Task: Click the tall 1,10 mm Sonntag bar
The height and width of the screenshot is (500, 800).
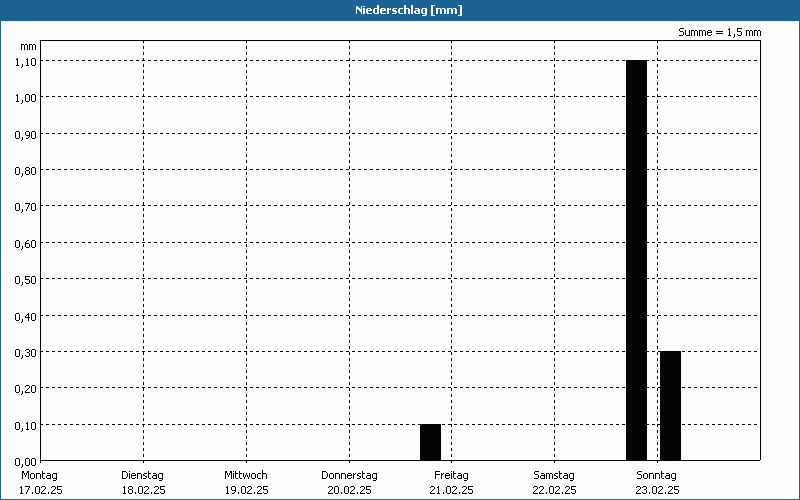Action: 636,260
